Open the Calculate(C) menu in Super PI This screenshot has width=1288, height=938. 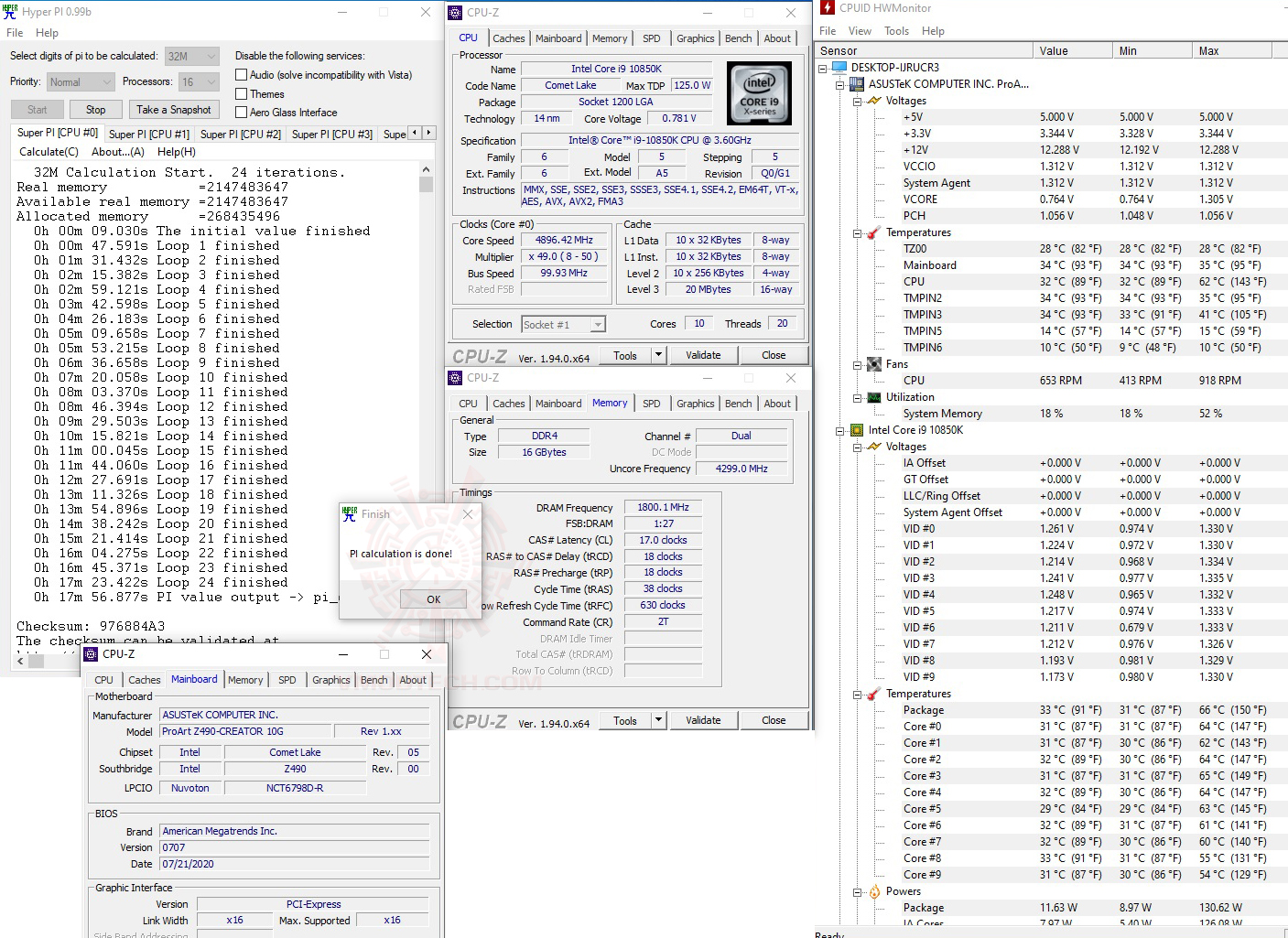(49, 152)
